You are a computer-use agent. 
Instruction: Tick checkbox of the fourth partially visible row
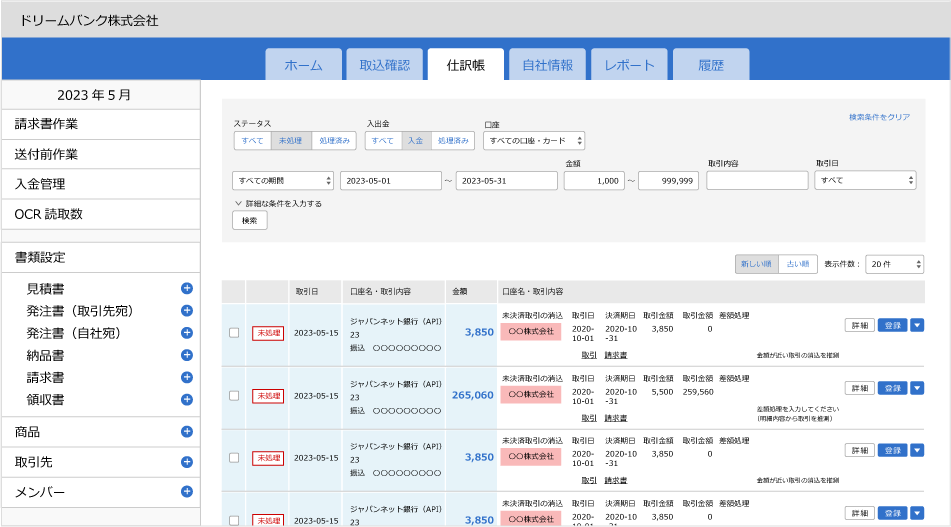coord(234,520)
